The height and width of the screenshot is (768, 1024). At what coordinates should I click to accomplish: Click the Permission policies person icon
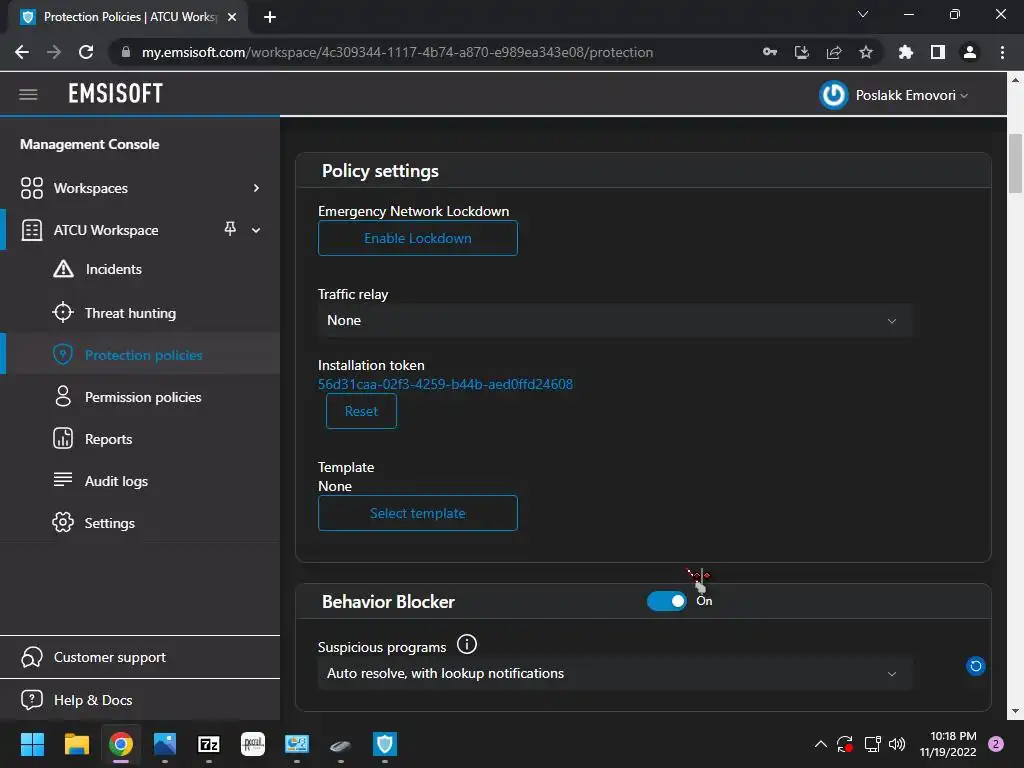coord(63,396)
